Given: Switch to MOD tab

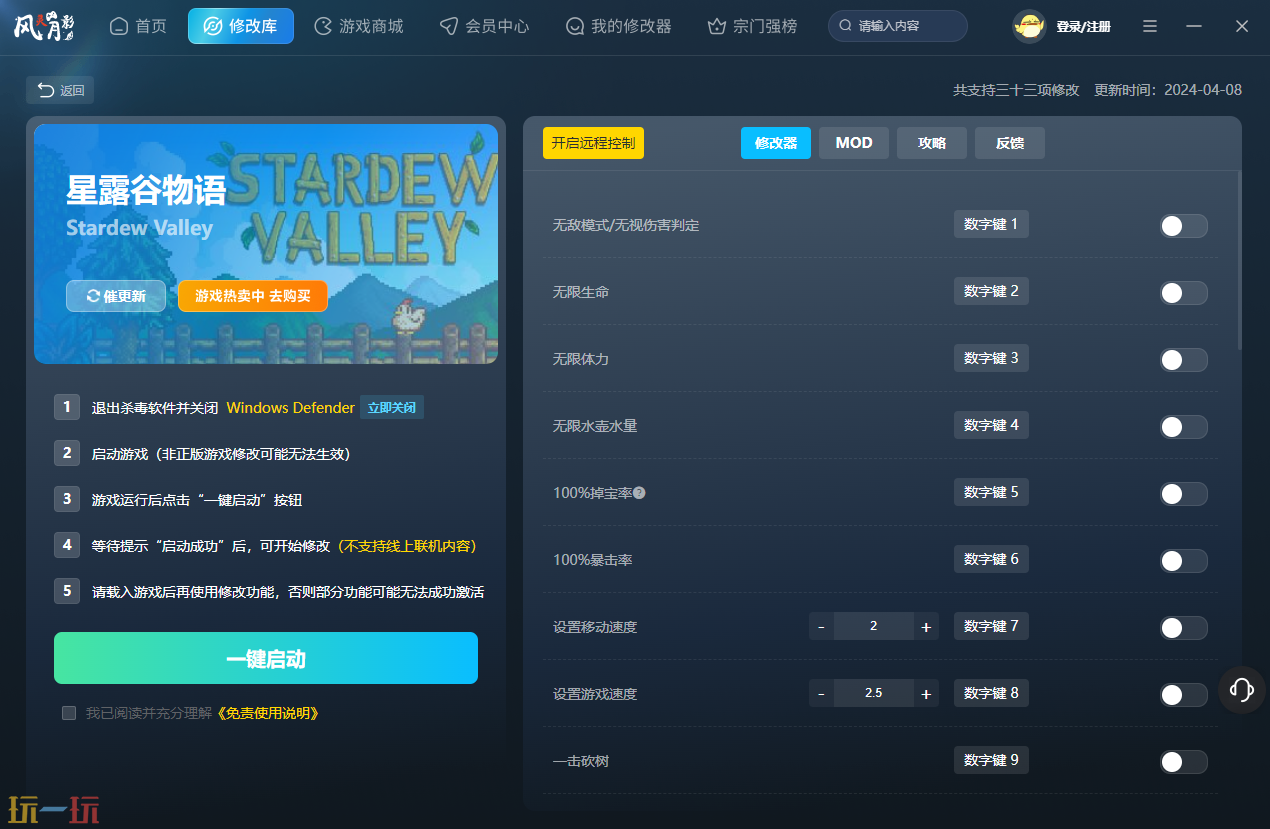Looking at the screenshot, I should click(854, 143).
